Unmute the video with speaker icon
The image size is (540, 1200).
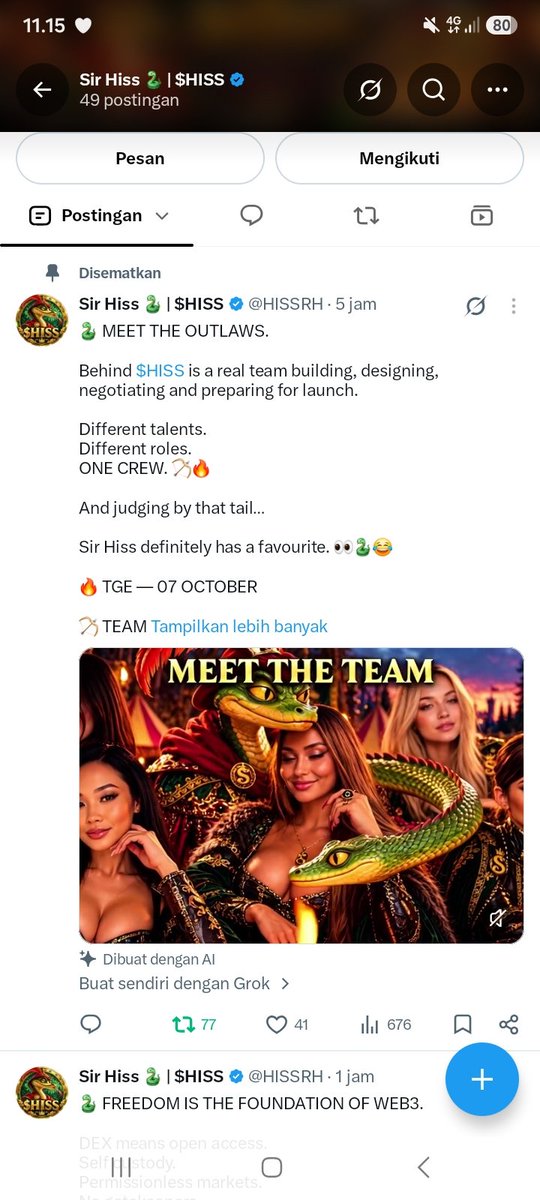(x=497, y=917)
